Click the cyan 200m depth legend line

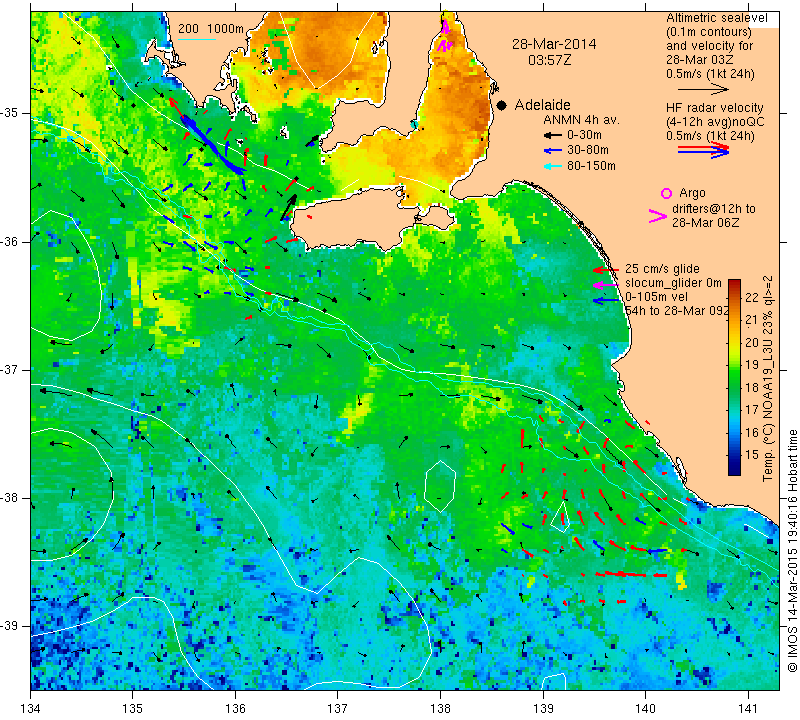click(x=197, y=39)
